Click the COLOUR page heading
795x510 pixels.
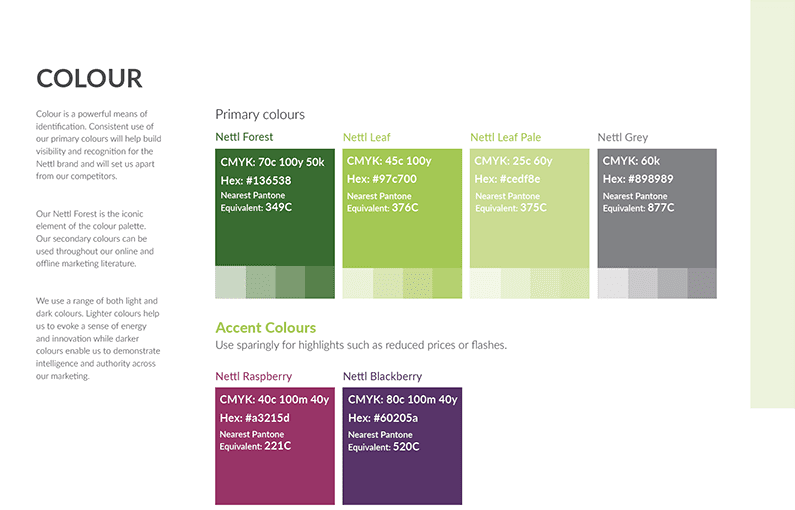click(89, 79)
